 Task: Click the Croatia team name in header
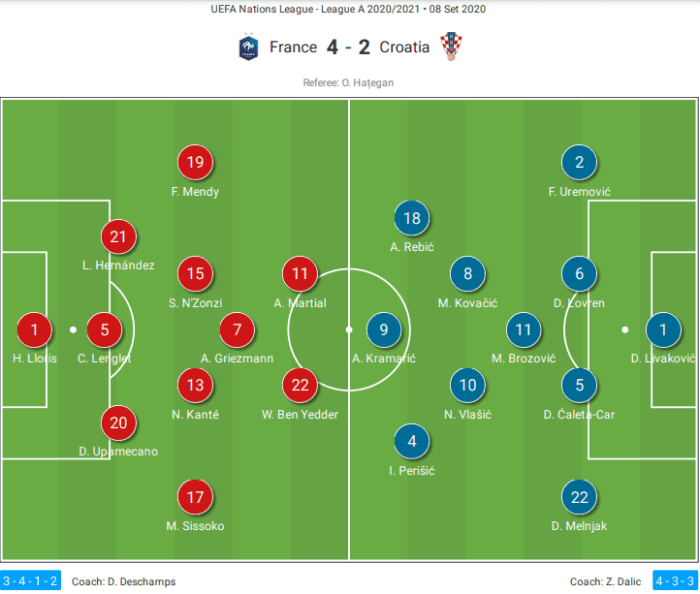[x=404, y=47]
